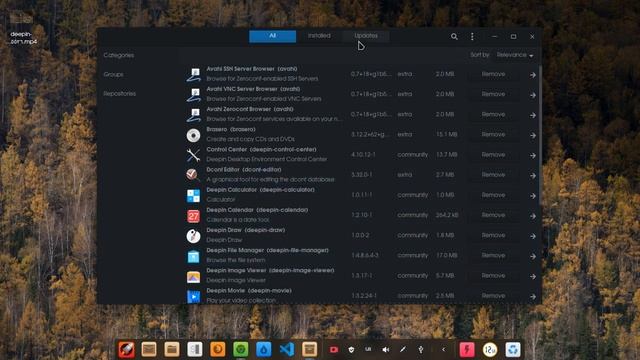This screenshot has height=360, width=640.
Task: Open the green circular app in dock
Action: click(x=241, y=349)
